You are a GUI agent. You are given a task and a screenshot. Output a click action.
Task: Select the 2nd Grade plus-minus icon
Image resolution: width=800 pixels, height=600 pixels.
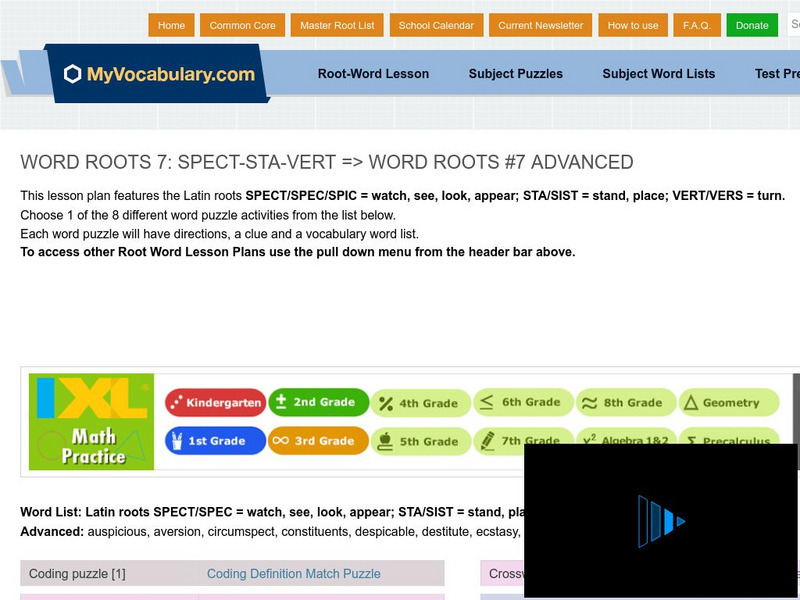click(282, 403)
